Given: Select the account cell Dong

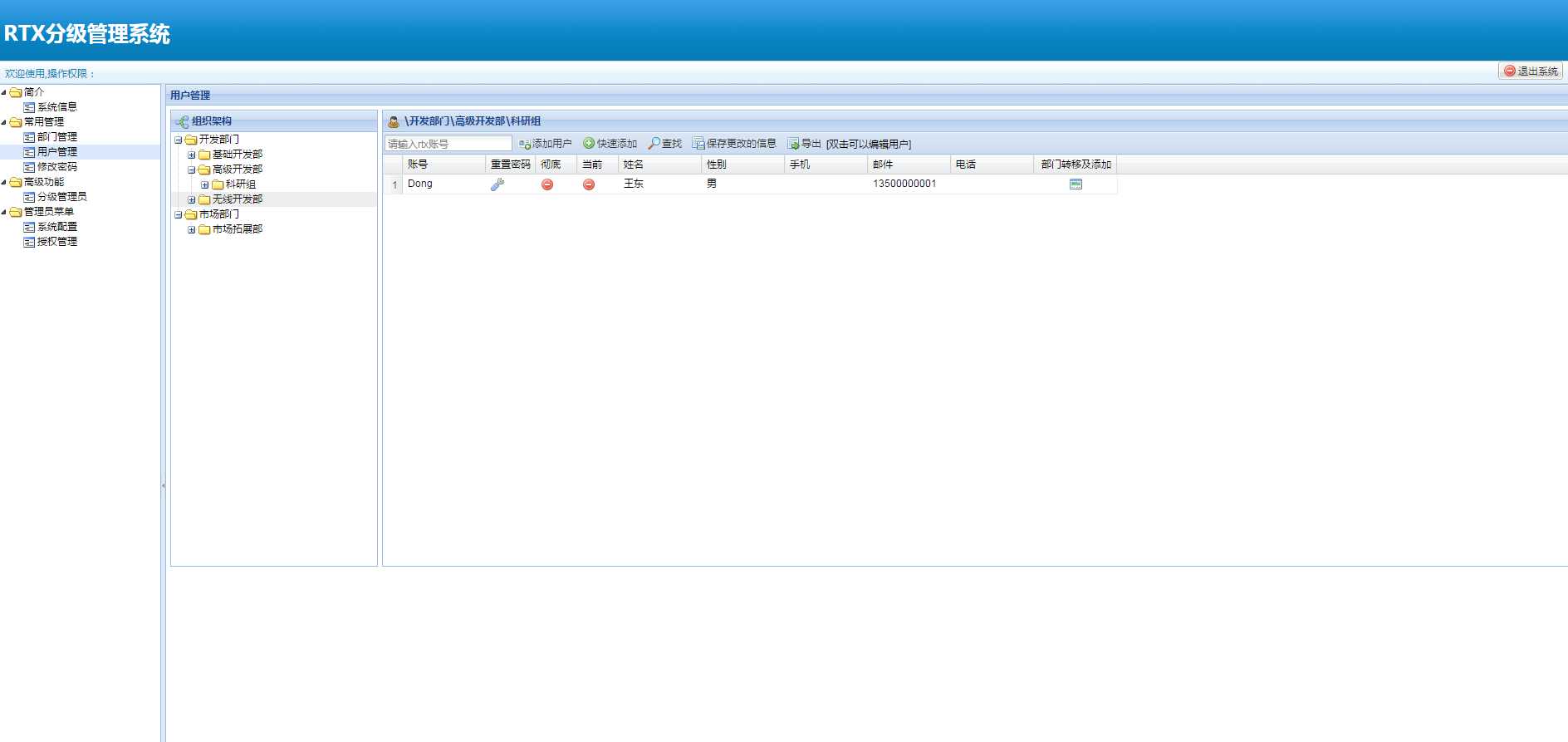Looking at the screenshot, I should pyautogui.click(x=420, y=184).
